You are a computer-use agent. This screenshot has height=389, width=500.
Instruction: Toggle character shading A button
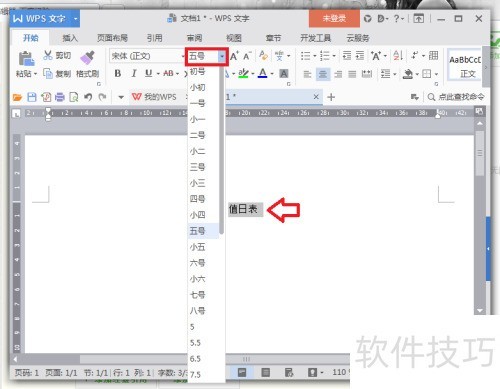(284, 73)
